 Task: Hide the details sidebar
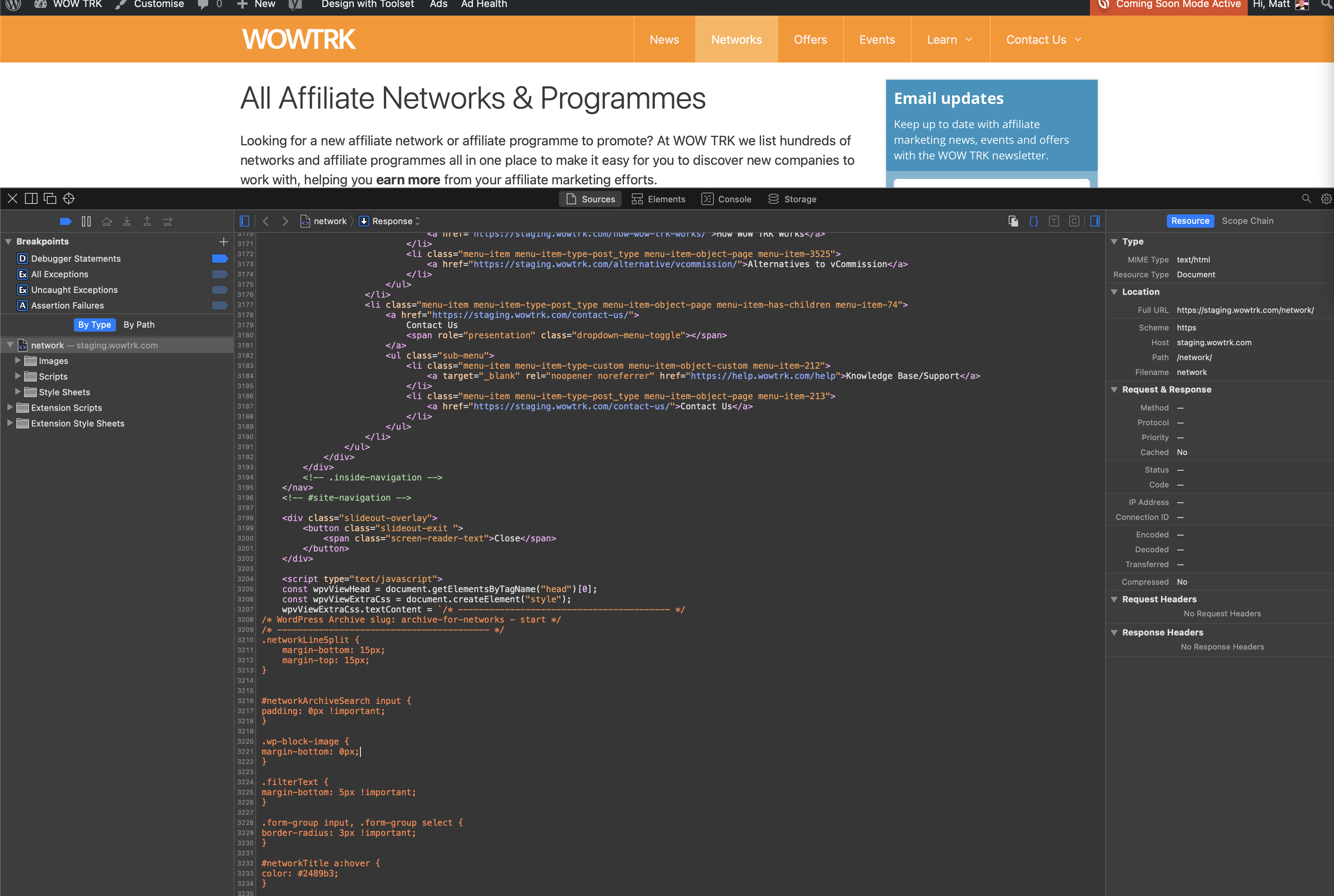1095,221
